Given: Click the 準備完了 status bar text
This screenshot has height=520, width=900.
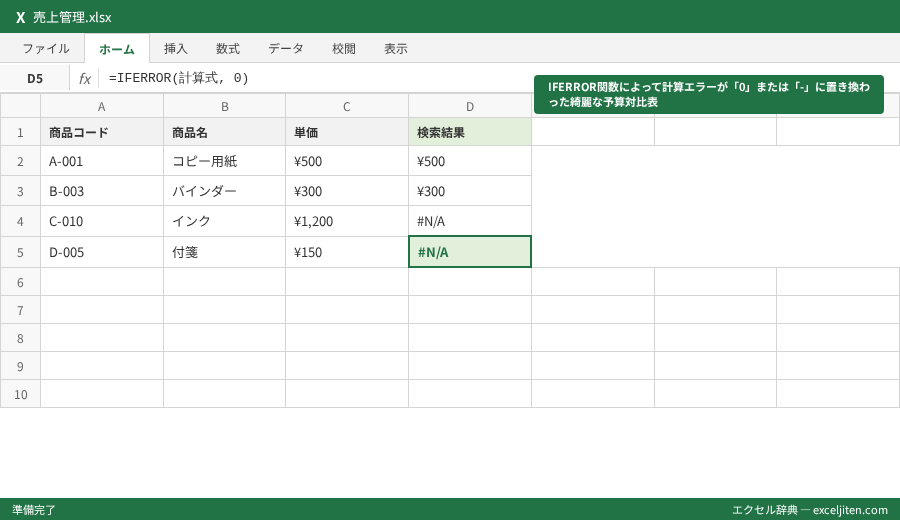Looking at the screenshot, I should 34,510.
